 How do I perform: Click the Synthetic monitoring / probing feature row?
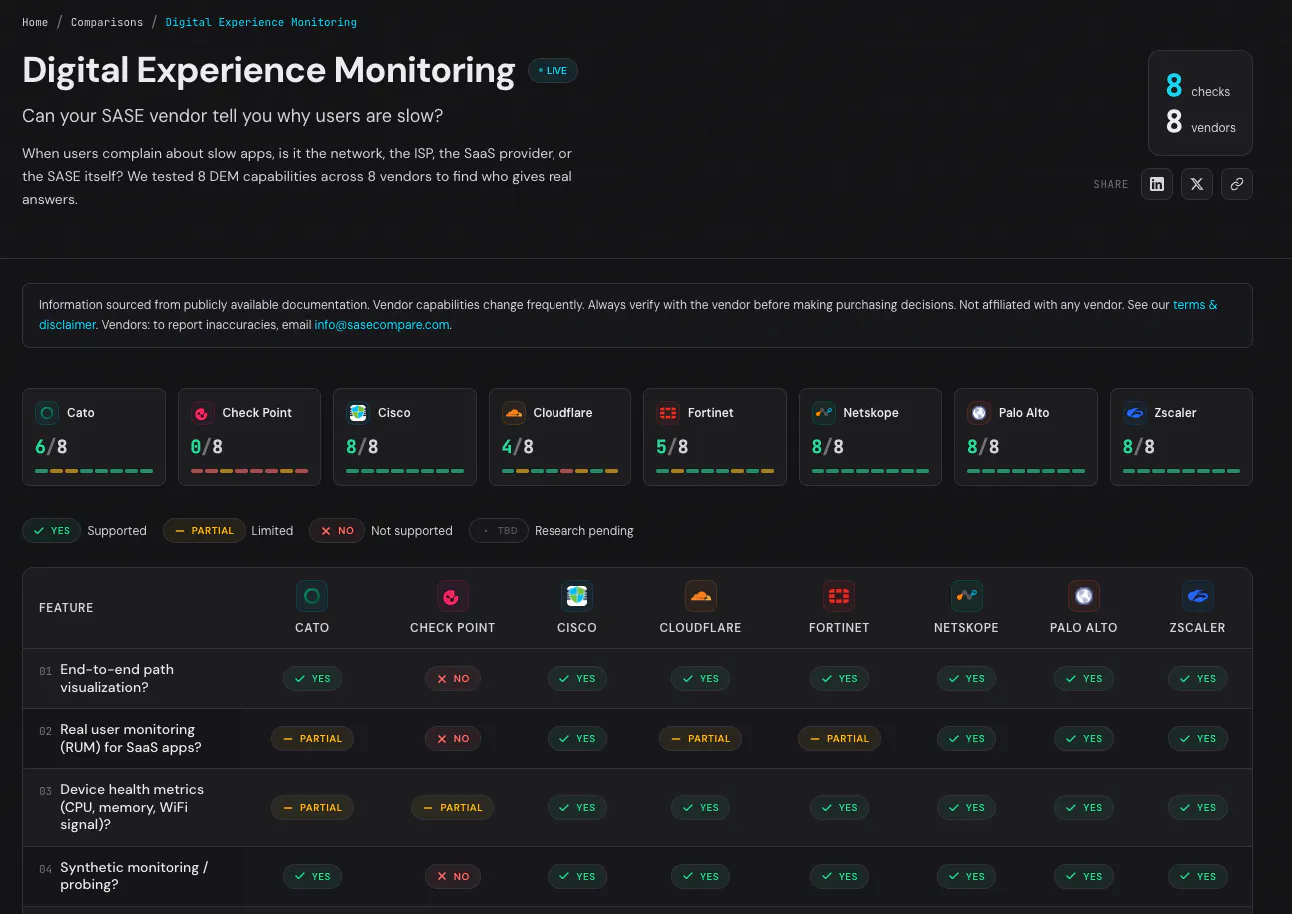pyautogui.click(x=637, y=876)
